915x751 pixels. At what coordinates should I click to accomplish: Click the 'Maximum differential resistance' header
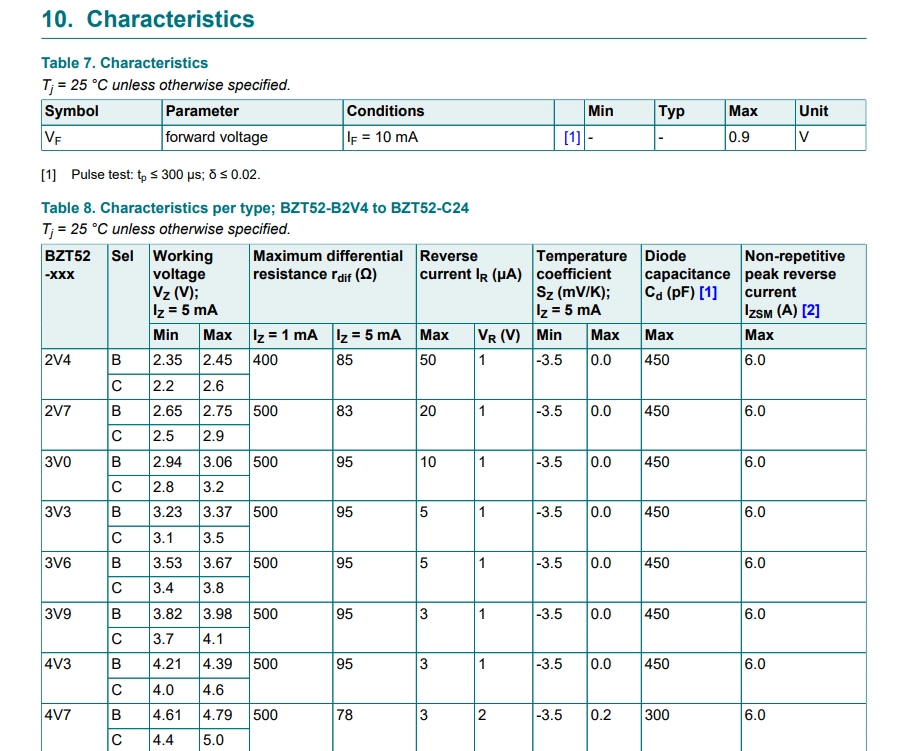click(333, 284)
